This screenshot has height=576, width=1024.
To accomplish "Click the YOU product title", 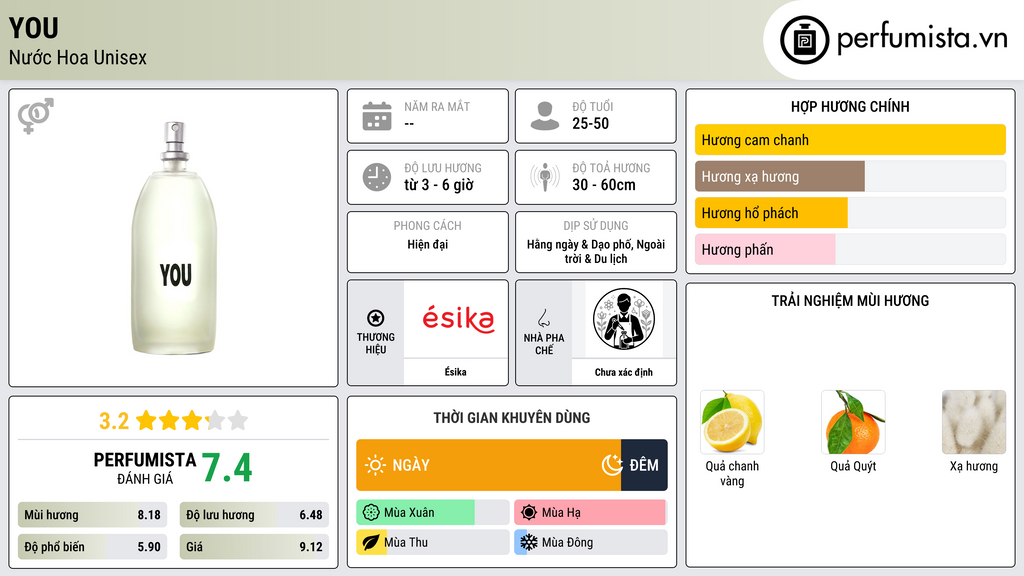I will [33, 28].
